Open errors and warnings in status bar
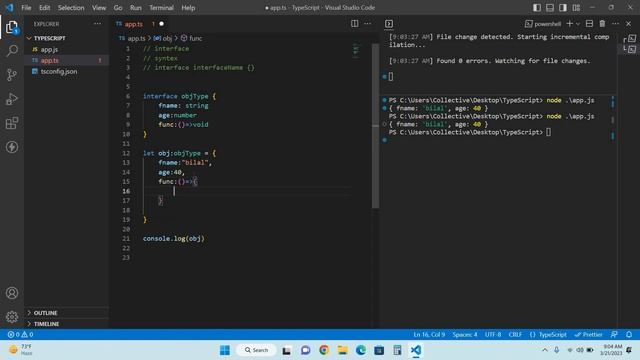 (x=20, y=334)
